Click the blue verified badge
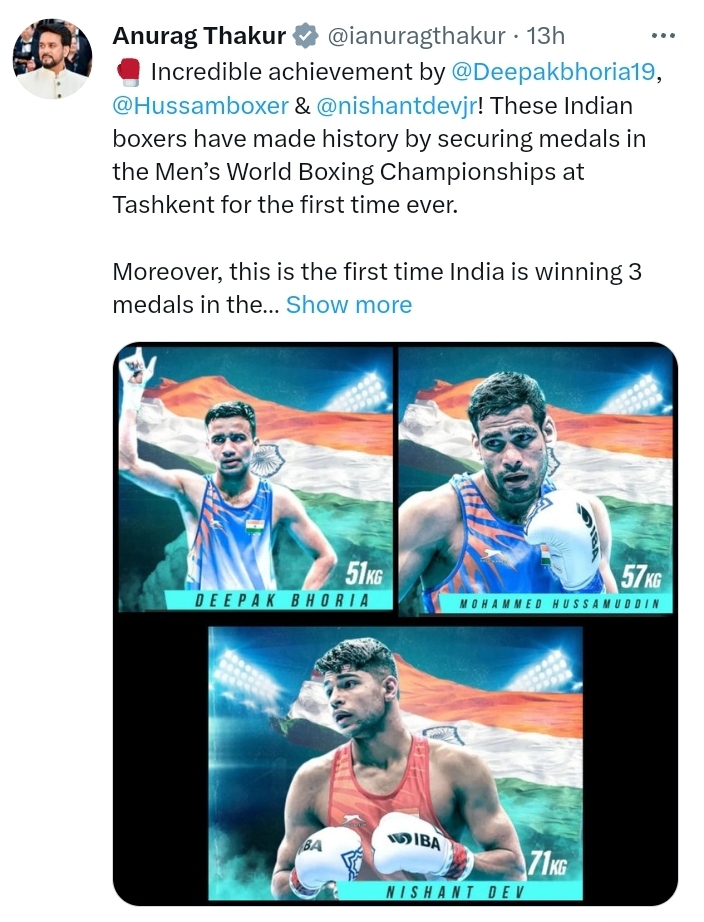Image resolution: width=704 pixels, height=922 pixels. click(306, 36)
